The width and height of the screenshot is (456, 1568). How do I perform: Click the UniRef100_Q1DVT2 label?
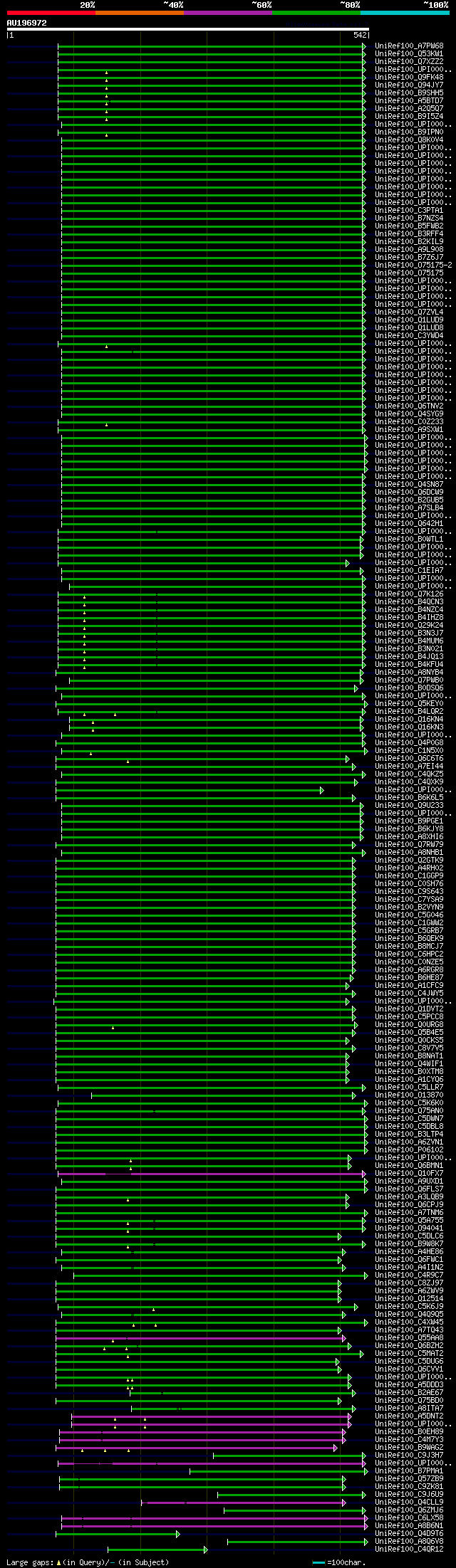(409, 1009)
